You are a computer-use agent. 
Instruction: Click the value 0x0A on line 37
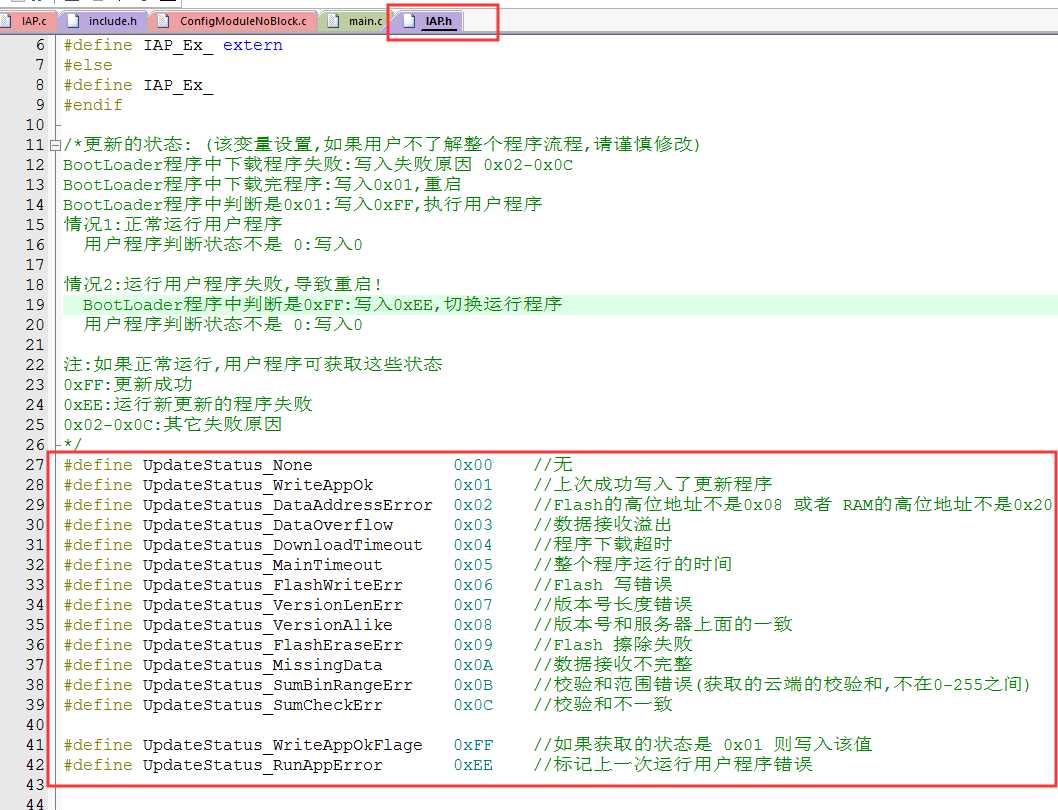pos(473,665)
